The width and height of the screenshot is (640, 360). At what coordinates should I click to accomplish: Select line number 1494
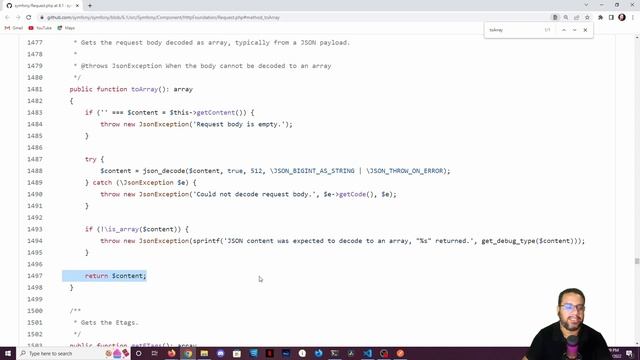pos(35,241)
